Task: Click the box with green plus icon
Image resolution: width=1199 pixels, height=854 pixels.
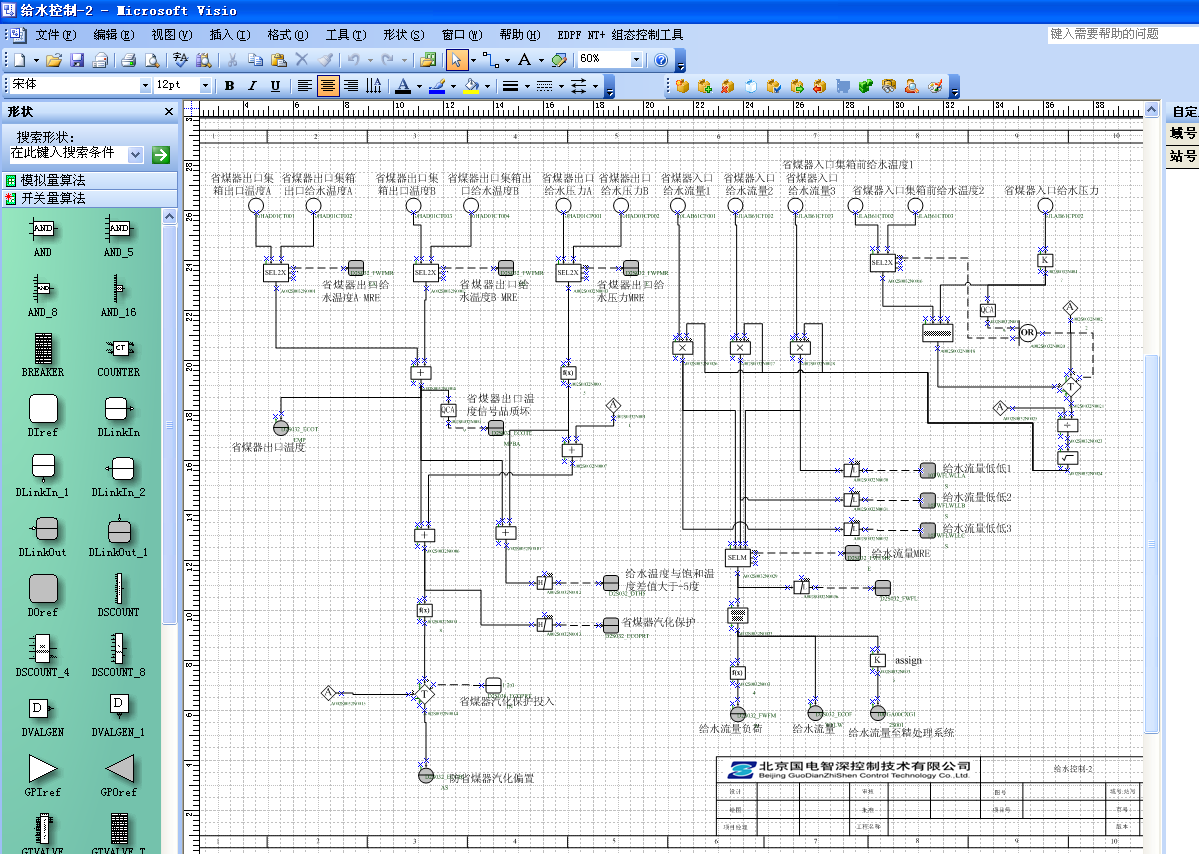Action: pyautogui.click(x=704, y=86)
